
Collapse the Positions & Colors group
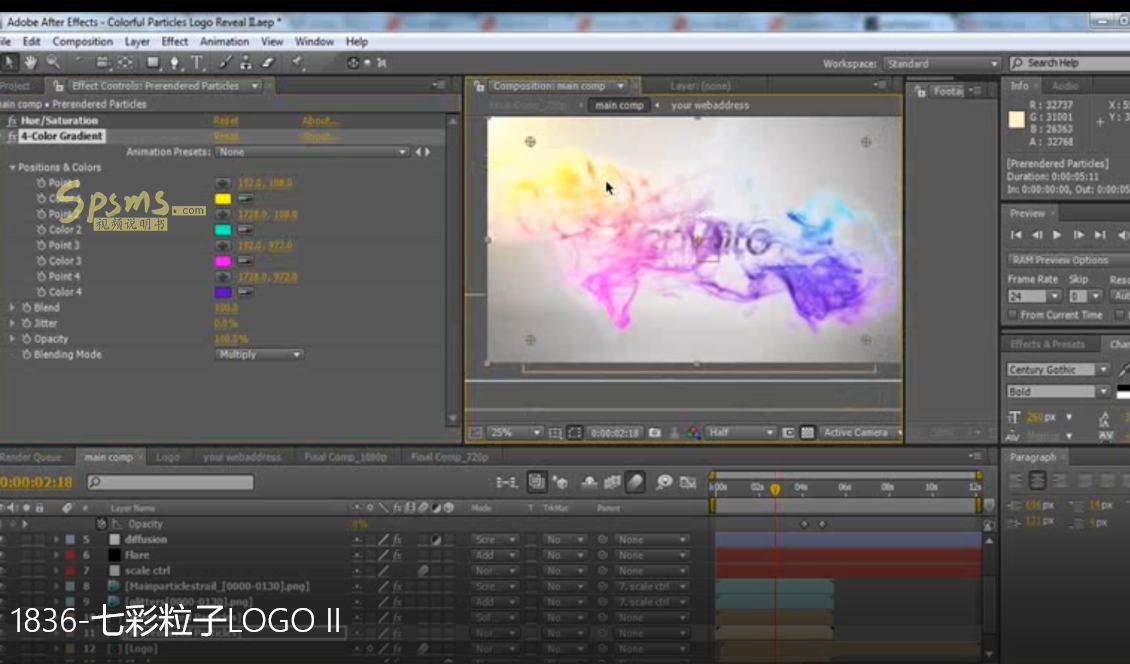[x=12, y=167]
